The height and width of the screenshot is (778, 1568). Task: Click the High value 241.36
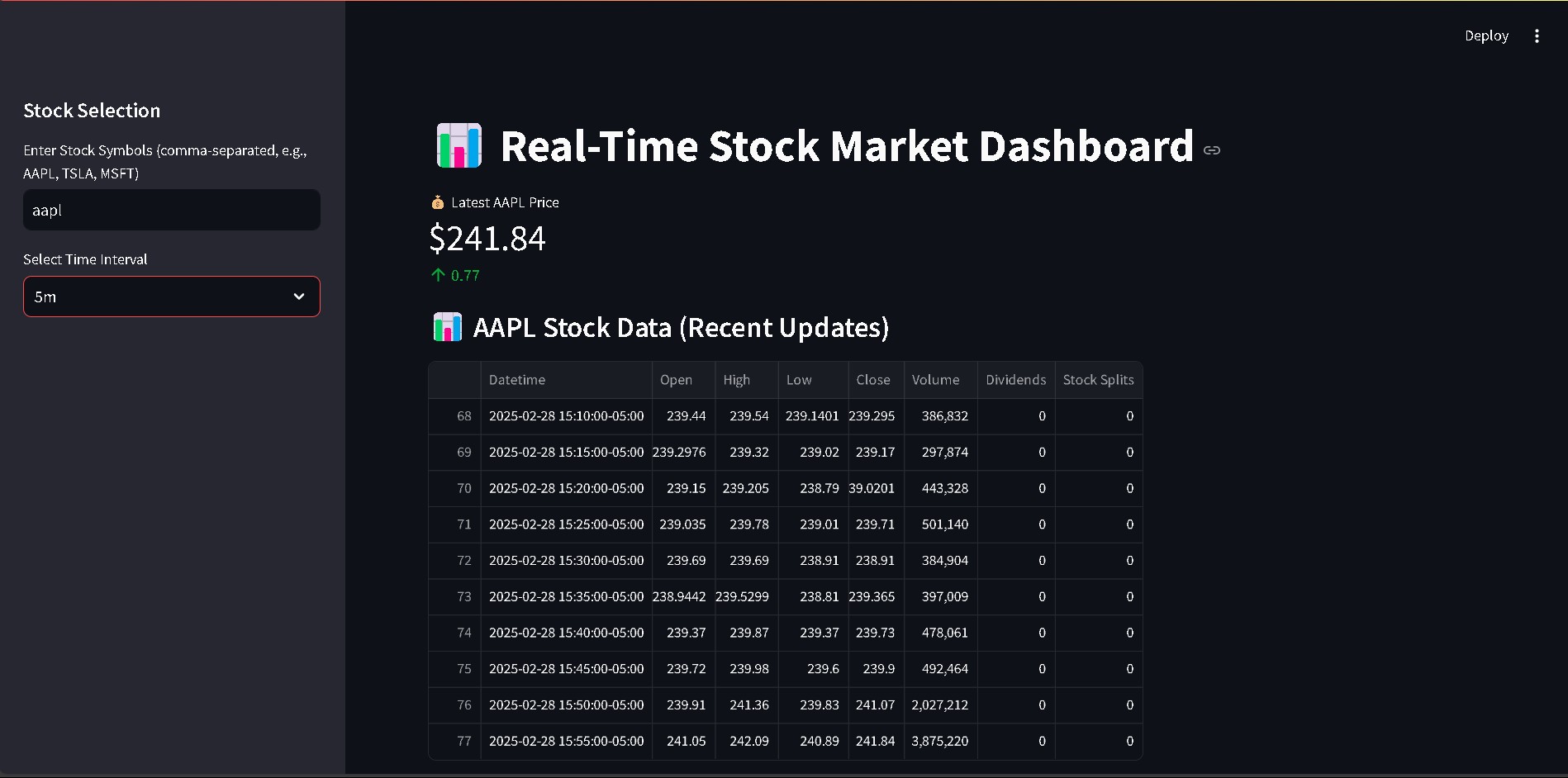746,705
